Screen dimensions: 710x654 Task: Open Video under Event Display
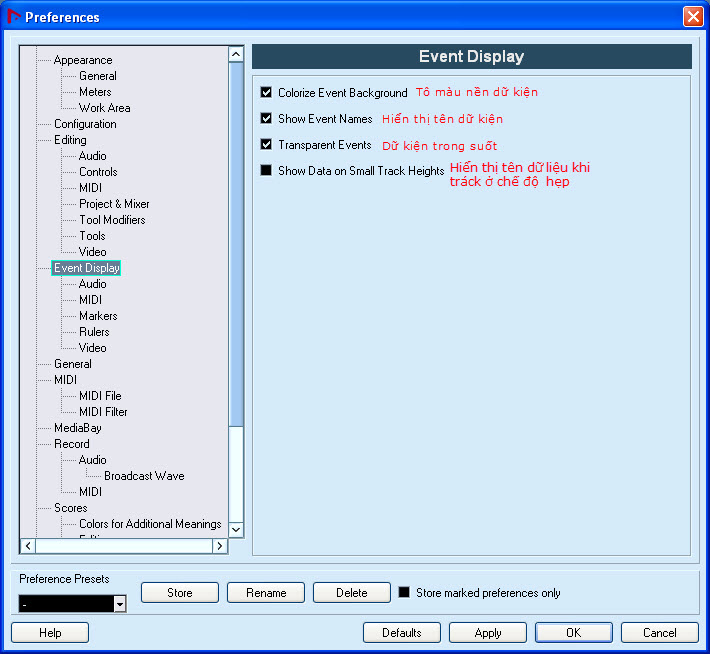(x=92, y=348)
